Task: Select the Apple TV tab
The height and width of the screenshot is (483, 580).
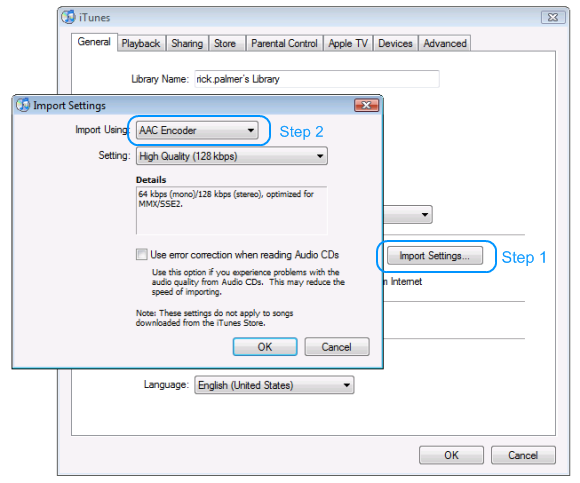Action: pyautogui.click(x=348, y=44)
